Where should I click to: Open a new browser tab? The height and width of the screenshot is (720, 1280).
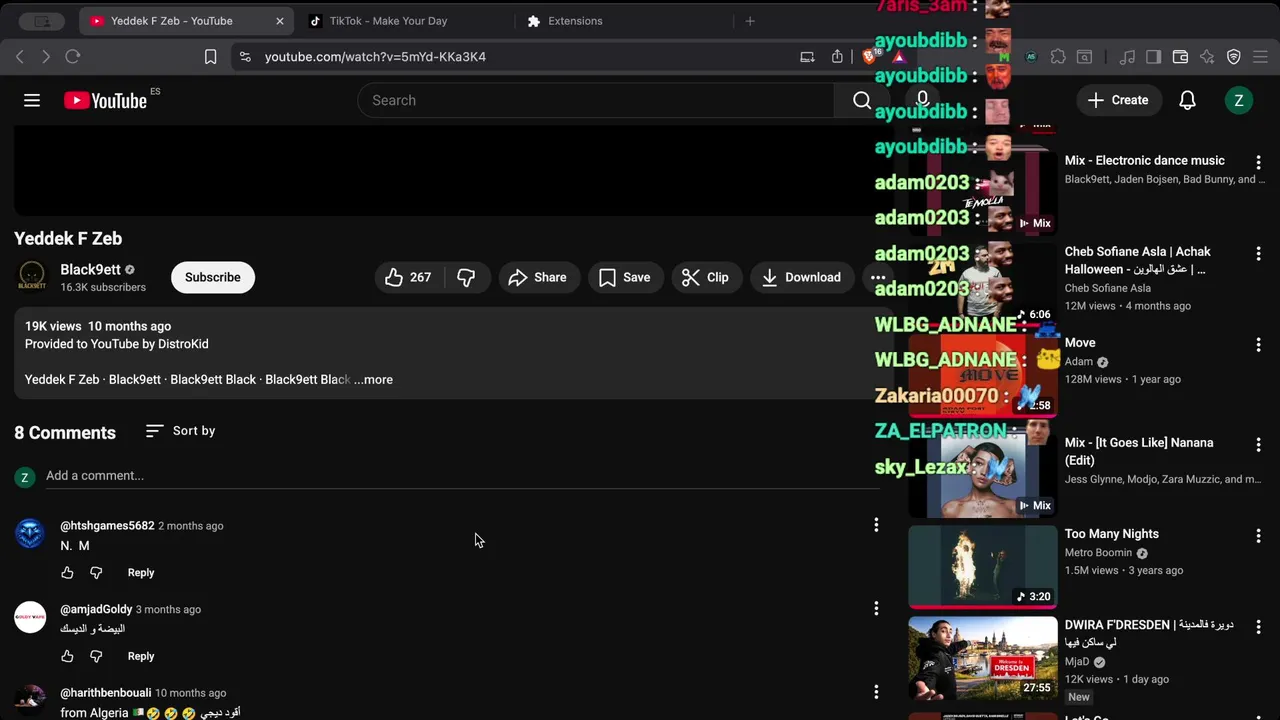[x=750, y=21]
